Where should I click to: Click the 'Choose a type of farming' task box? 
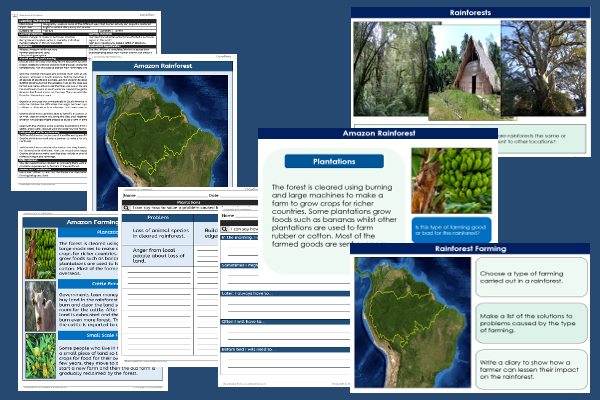coord(531,277)
